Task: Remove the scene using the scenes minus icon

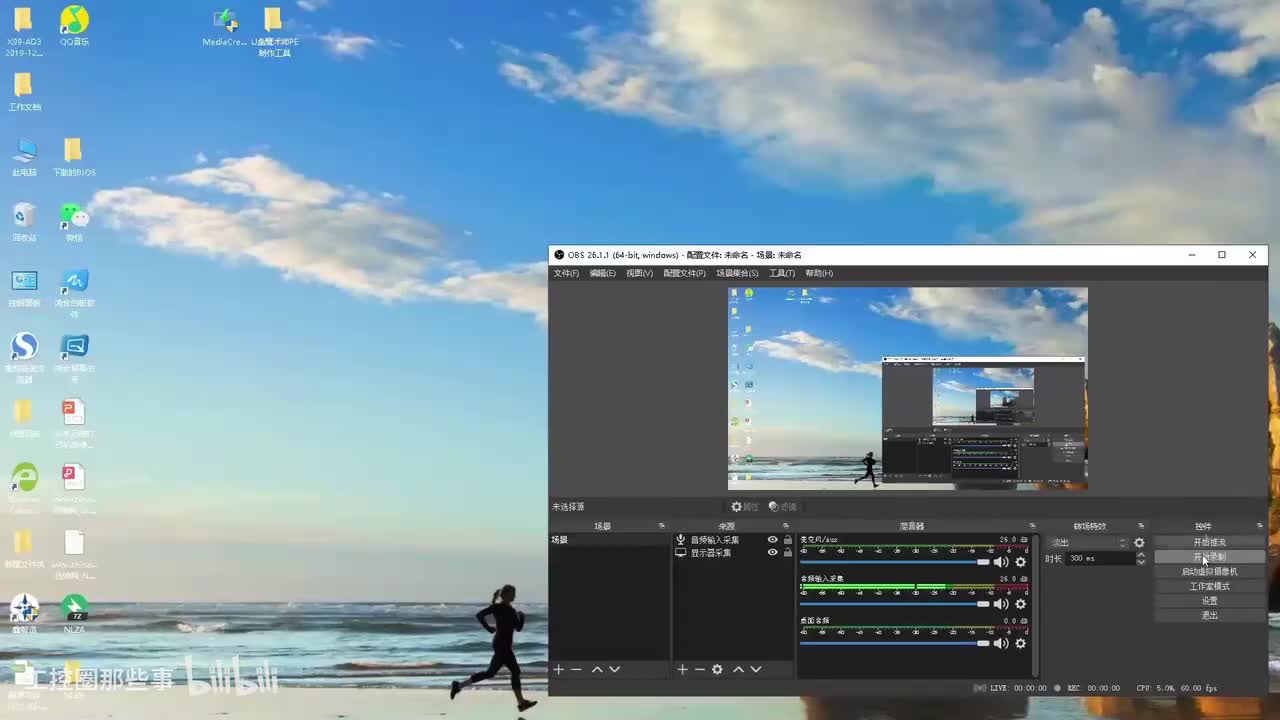Action: (x=576, y=669)
